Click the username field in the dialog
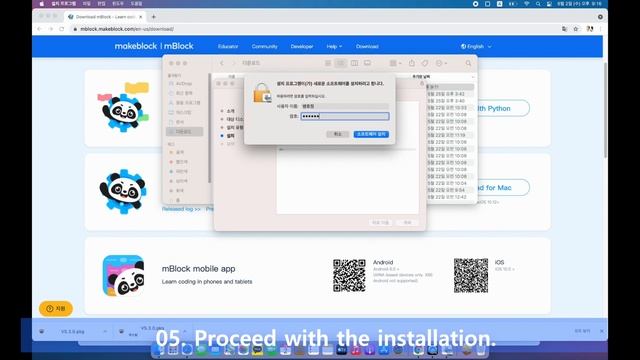Image resolution: width=640 pixels, height=360 pixels. pyautogui.click(x=345, y=106)
